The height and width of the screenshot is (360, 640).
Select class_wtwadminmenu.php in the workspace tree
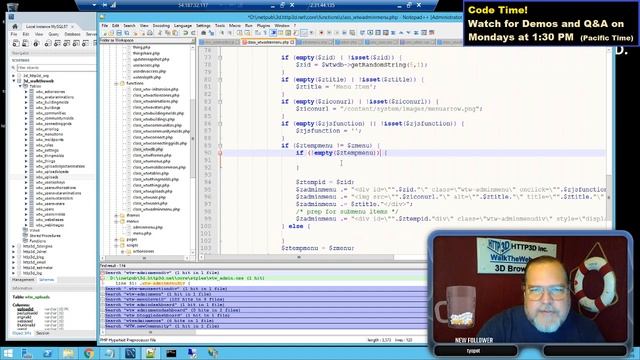(156, 209)
